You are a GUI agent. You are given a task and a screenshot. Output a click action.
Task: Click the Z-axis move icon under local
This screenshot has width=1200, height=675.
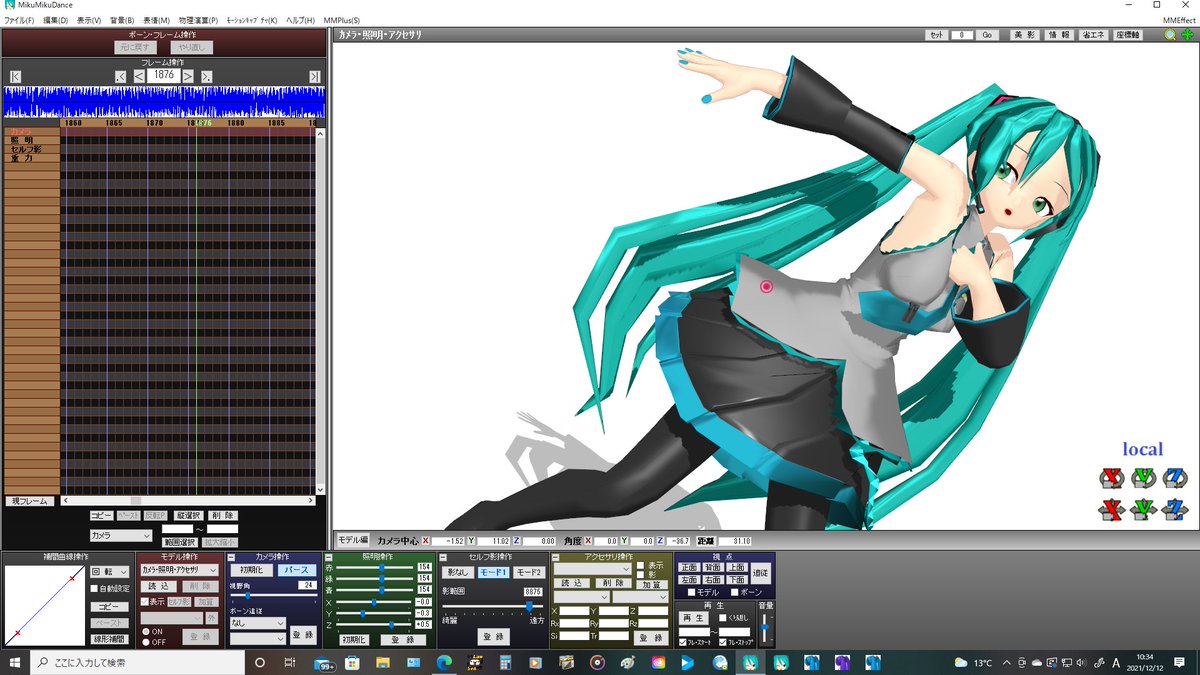(1174, 510)
